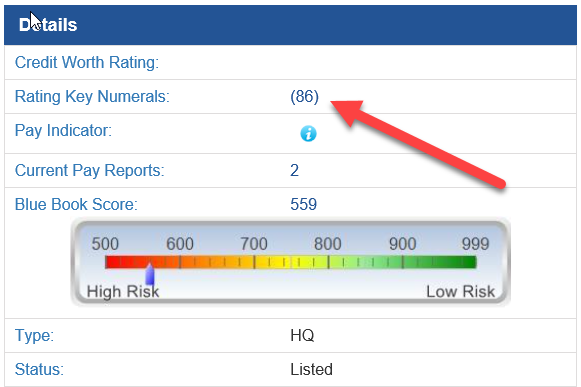Click the Listed status value
The height and width of the screenshot is (387, 581).
[312, 370]
